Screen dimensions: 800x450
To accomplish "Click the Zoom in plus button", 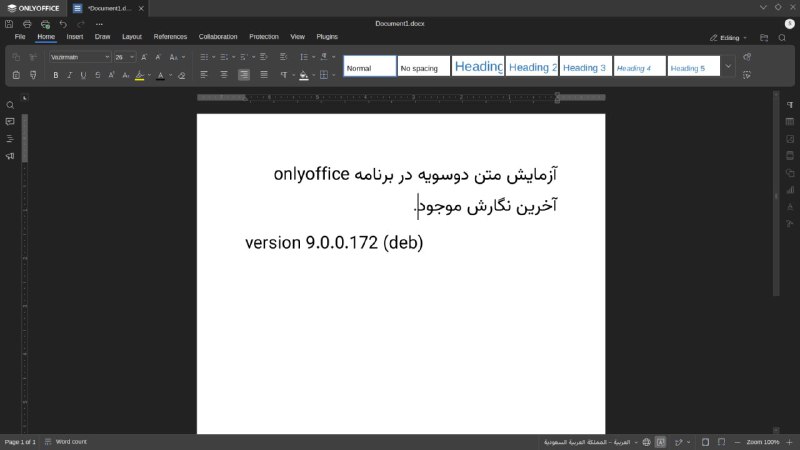I will (789, 442).
